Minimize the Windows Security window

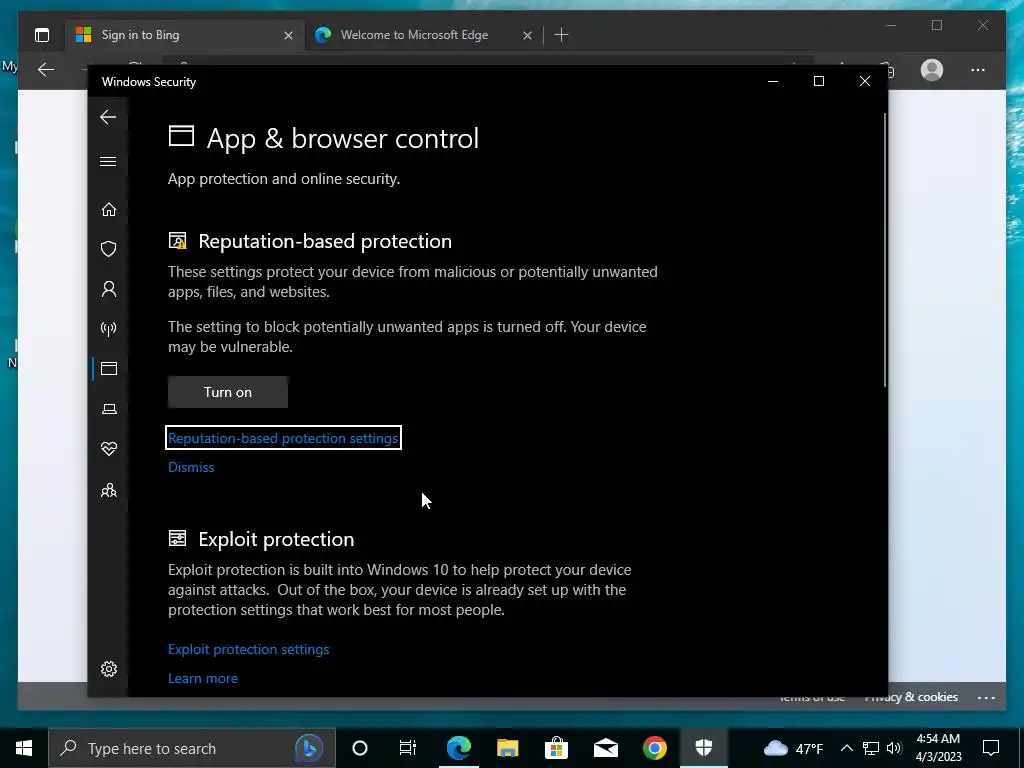point(773,82)
